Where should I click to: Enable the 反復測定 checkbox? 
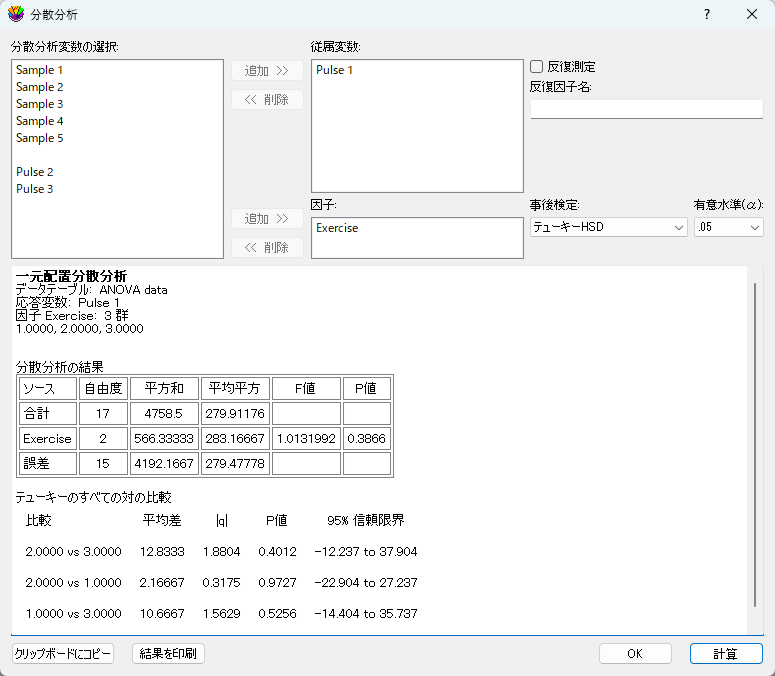click(x=537, y=66)
